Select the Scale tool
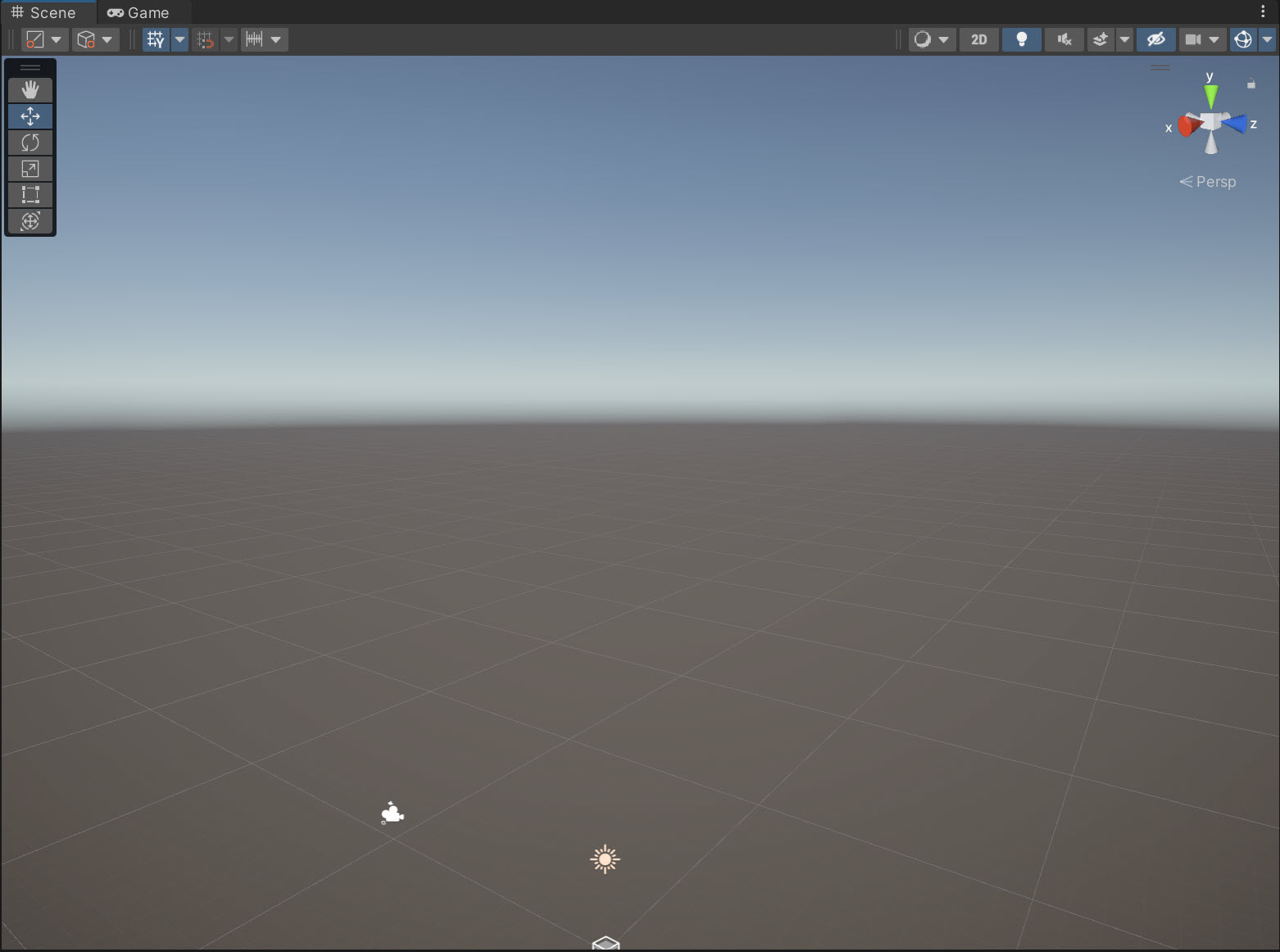 point(30,169)
